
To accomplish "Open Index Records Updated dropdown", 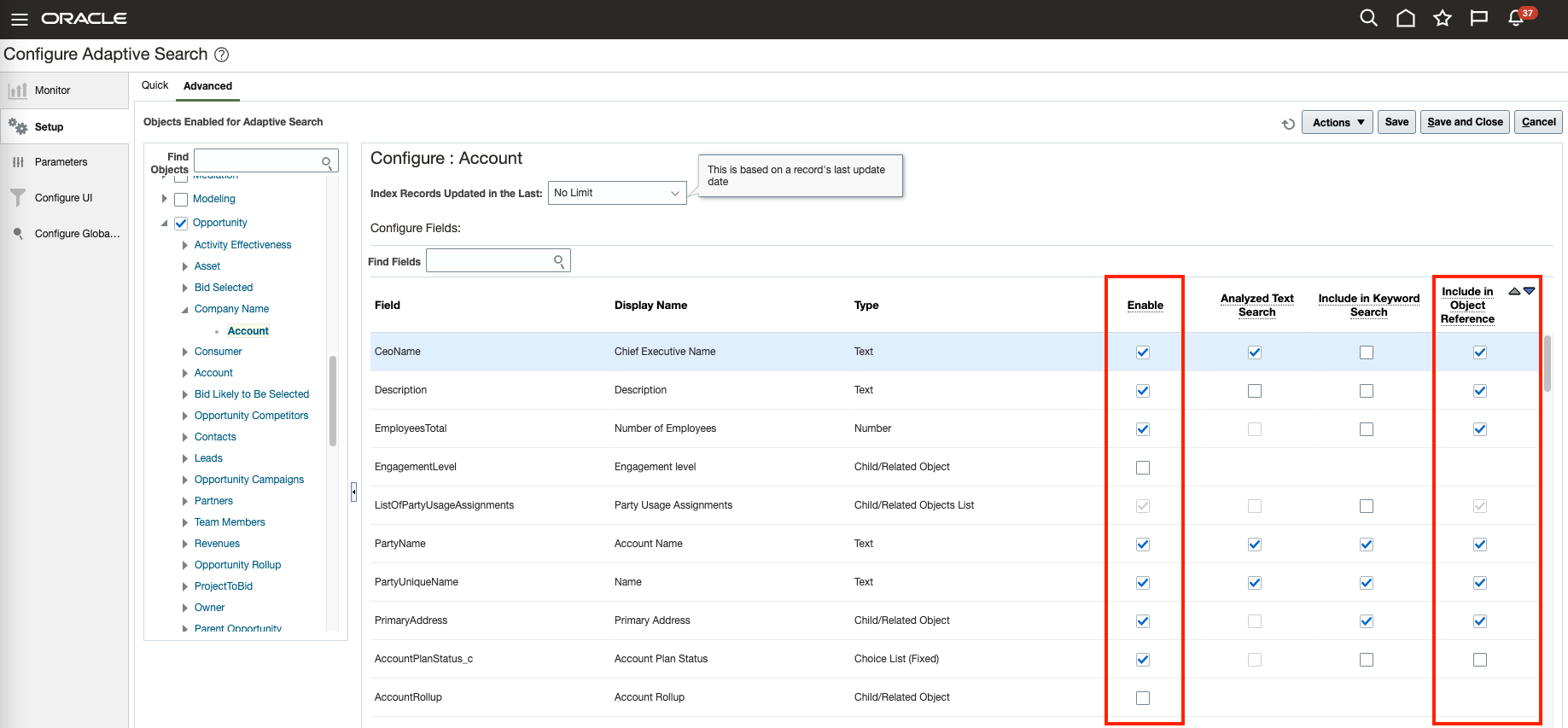I will click(616, 193).
